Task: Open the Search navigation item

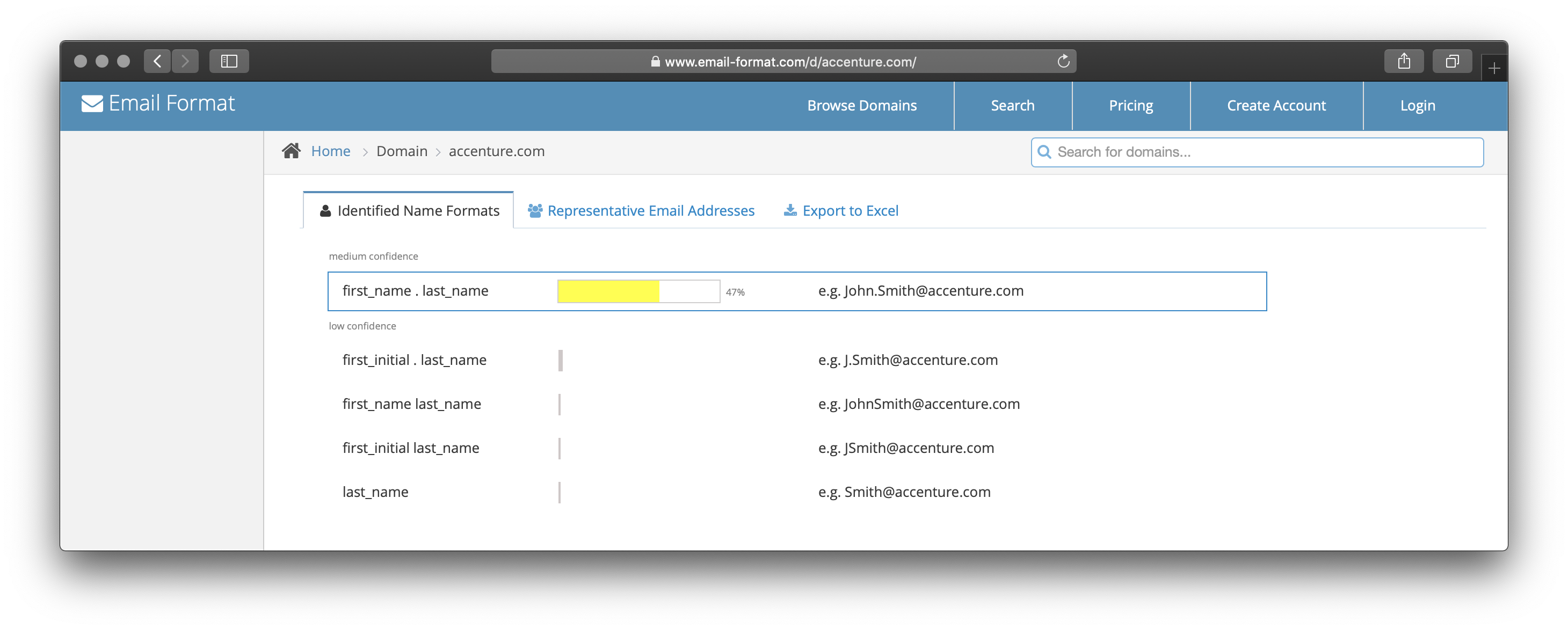Action: pos(1012,106)
